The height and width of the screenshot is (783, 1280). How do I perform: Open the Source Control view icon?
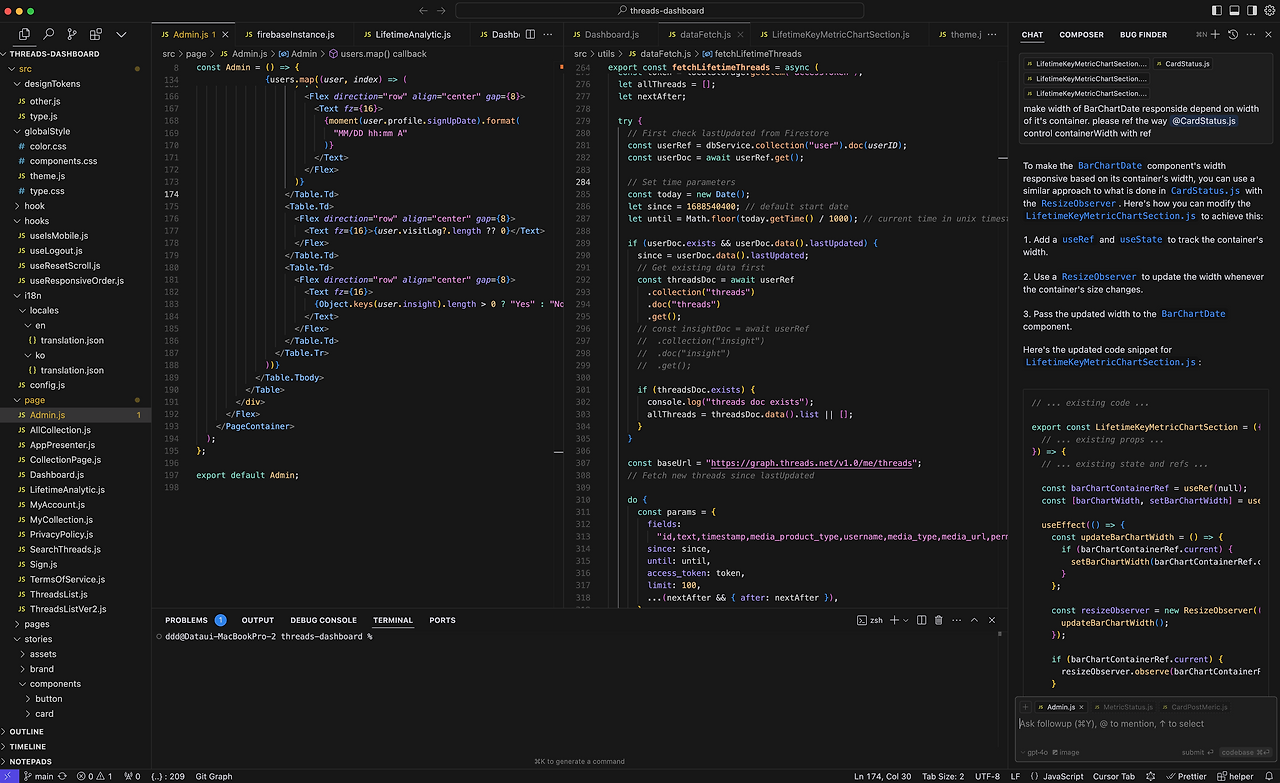[72, 34]
